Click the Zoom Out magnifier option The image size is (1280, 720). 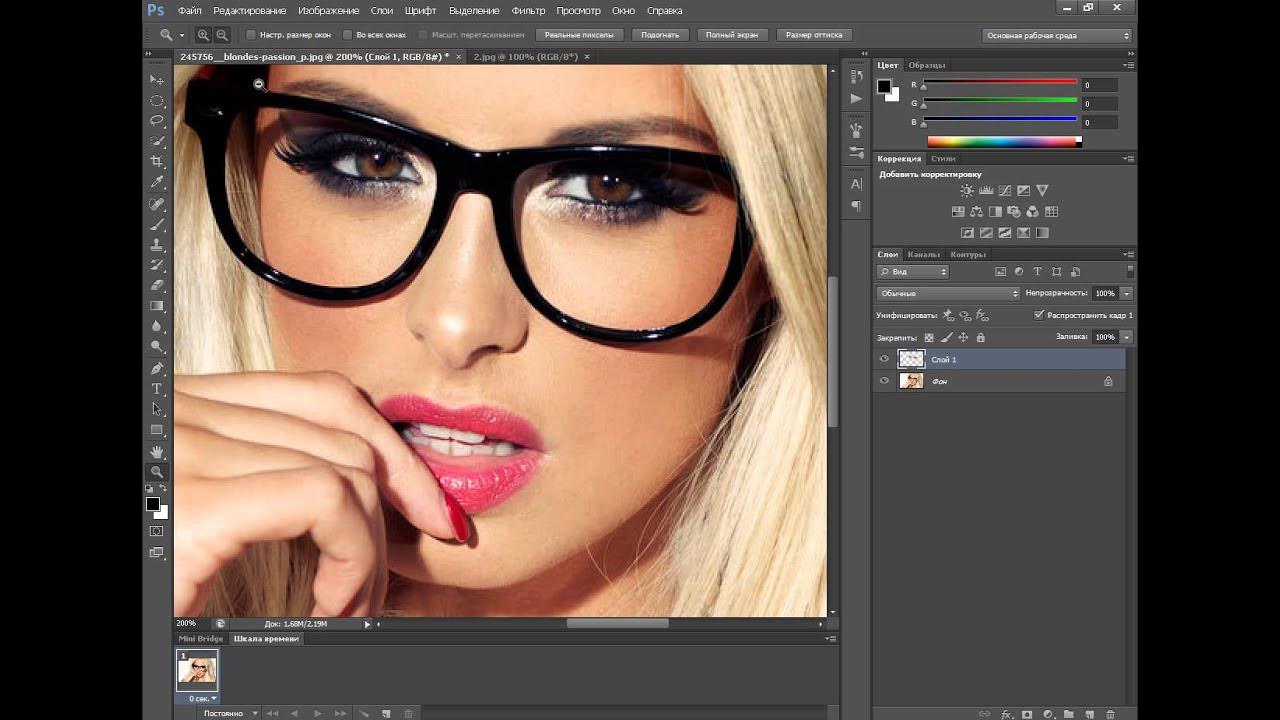pos(221,35)
